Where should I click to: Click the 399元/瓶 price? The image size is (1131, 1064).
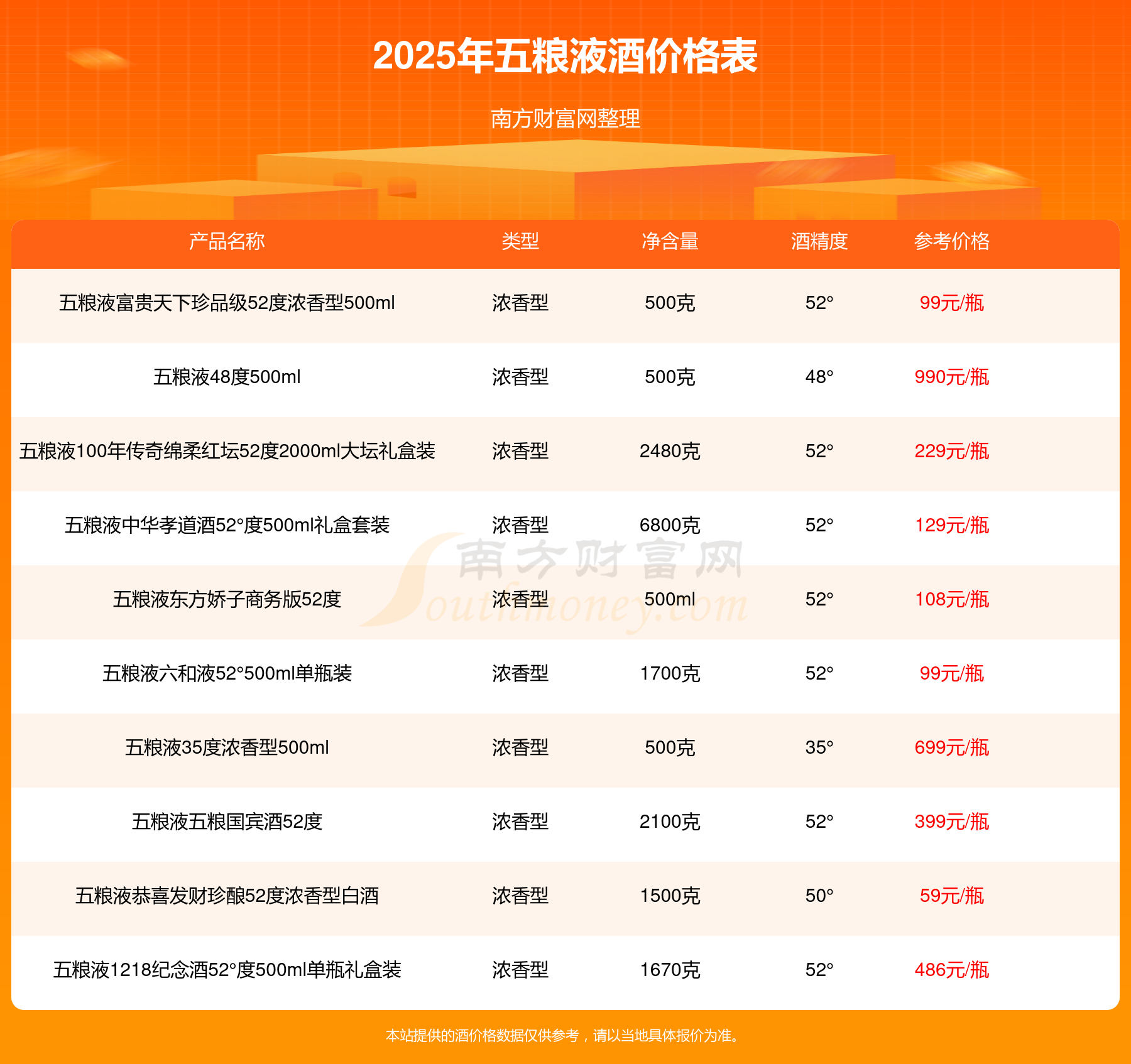pyautogui.click(x=952, y=822)
